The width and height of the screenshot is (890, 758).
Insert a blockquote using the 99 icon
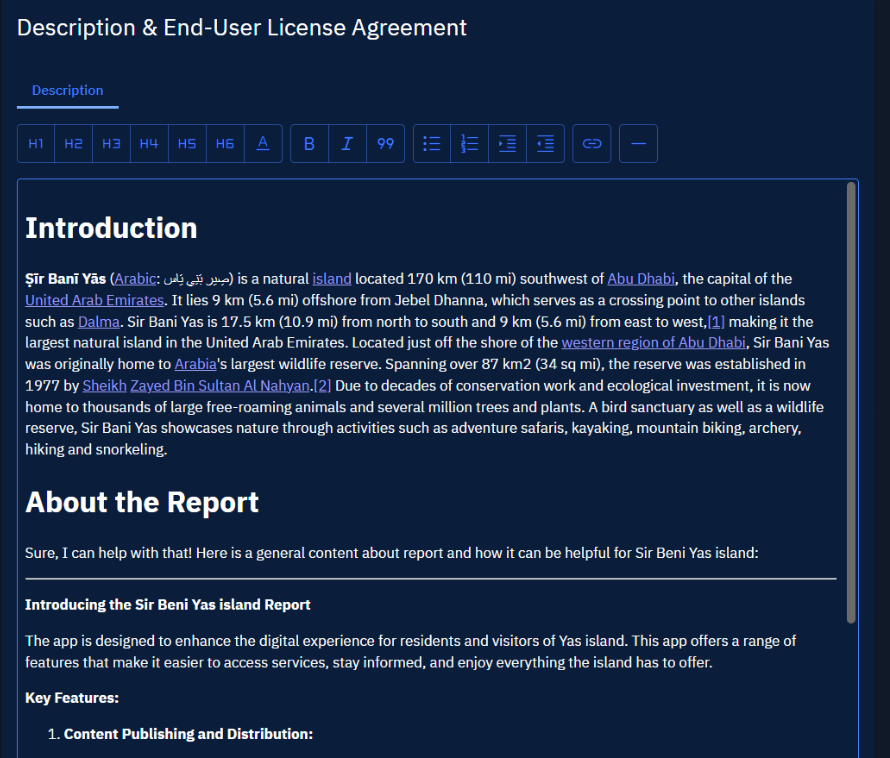385,143
